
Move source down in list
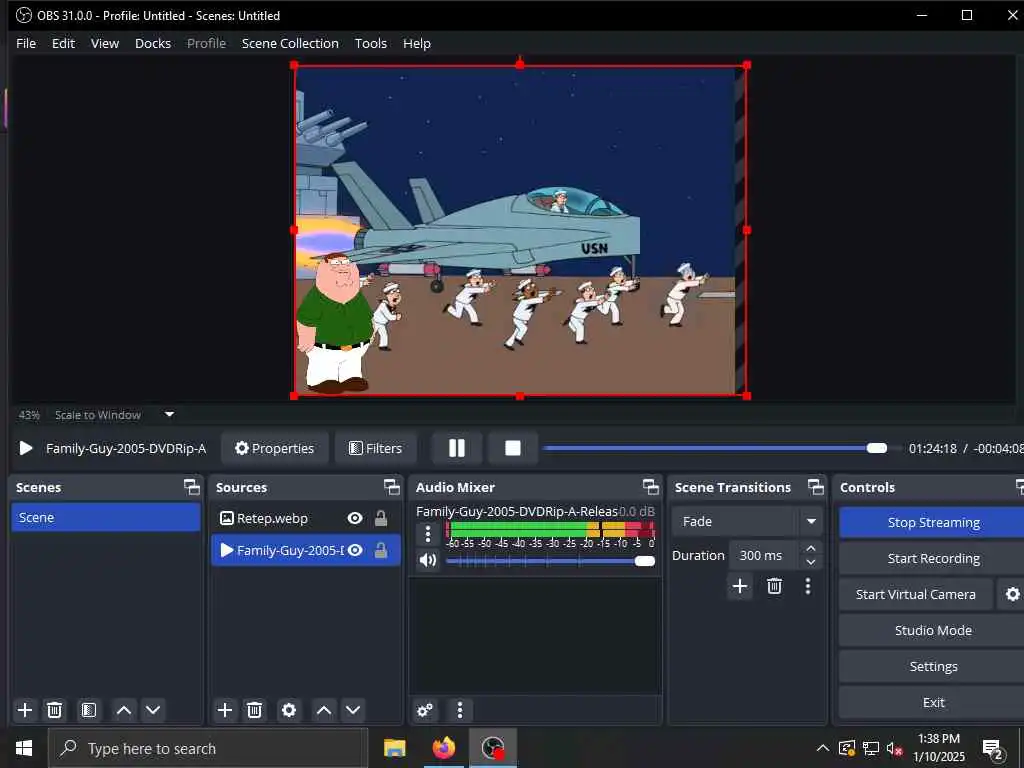(353, 710)
